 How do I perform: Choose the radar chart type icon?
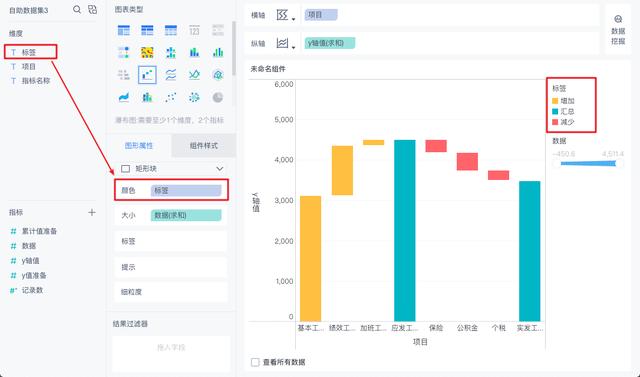[218, 75]
